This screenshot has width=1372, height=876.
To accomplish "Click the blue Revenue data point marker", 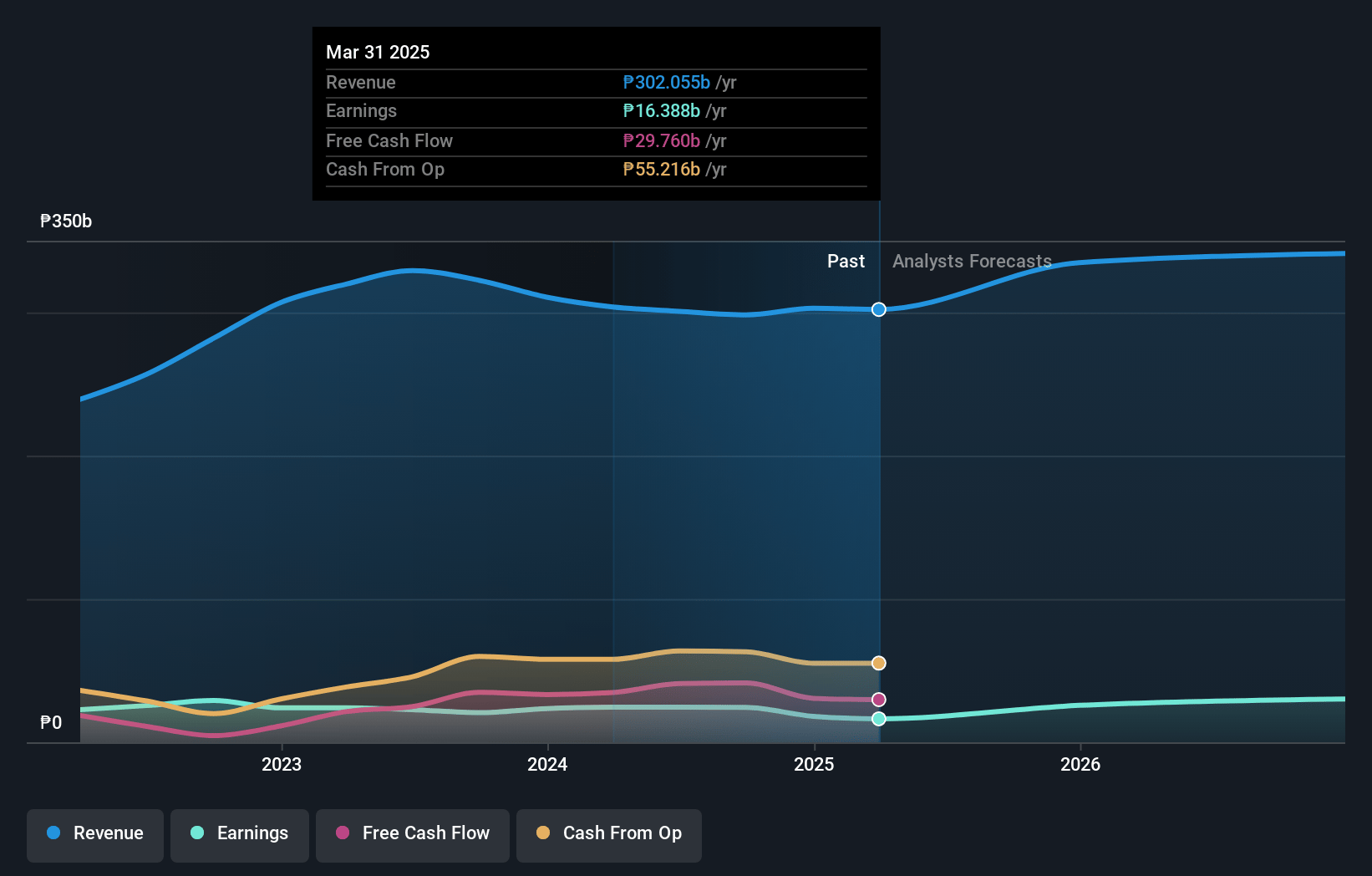I will click(x=879, y=309).
